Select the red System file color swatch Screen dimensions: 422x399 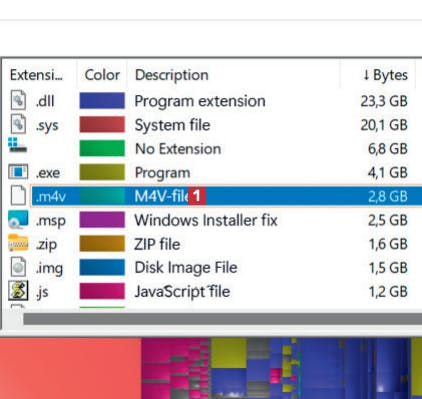coord(102,125)
